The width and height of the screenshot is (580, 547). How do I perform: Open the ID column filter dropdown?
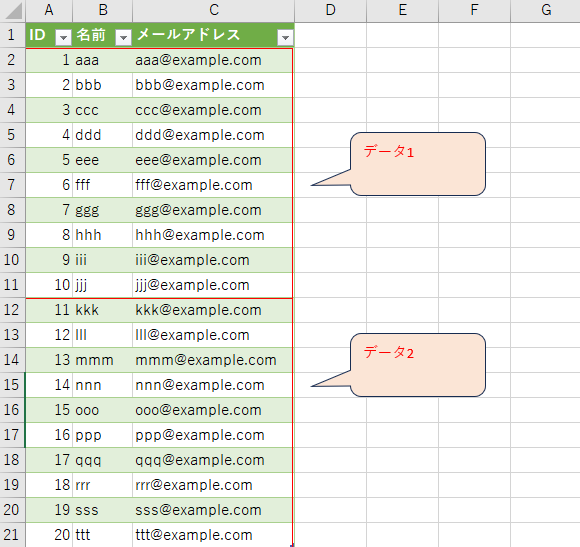coord(63,37)
